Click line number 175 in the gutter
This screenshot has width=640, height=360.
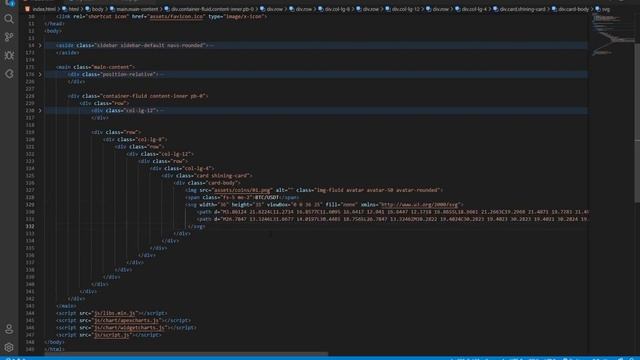click(30, 67)
